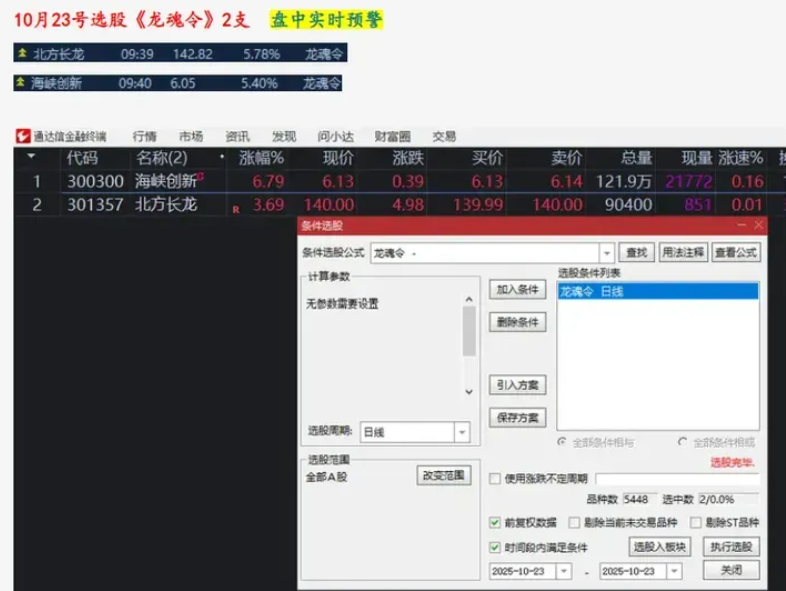The height and width of the screenshot is (591, 786).
Task: Click the triangle sort icon above row numbers
Action: coord(33,158)
